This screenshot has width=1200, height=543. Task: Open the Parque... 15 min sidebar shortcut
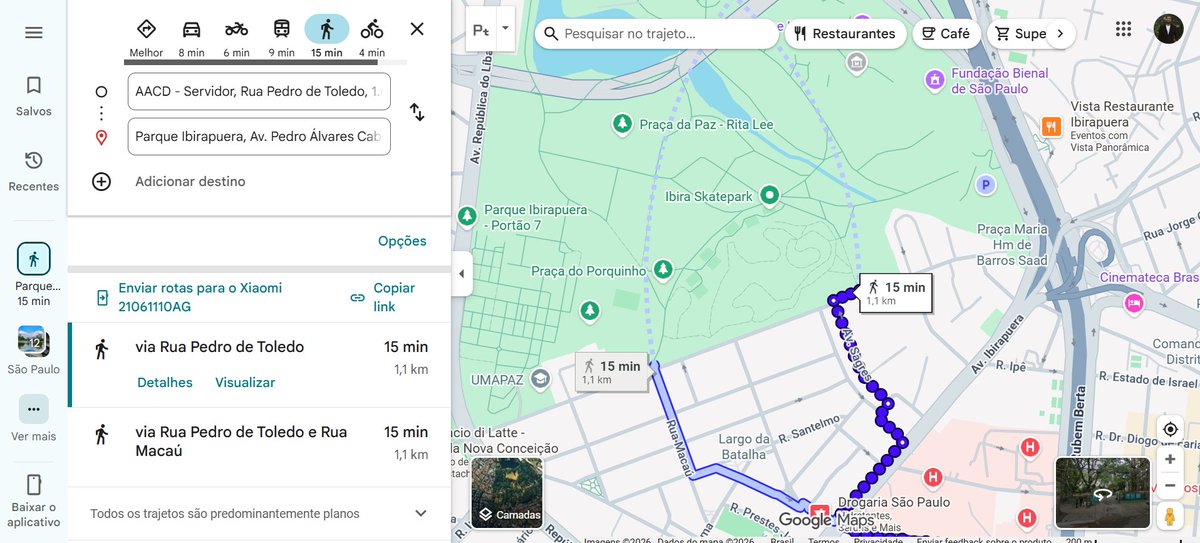(x=34, y=275)
